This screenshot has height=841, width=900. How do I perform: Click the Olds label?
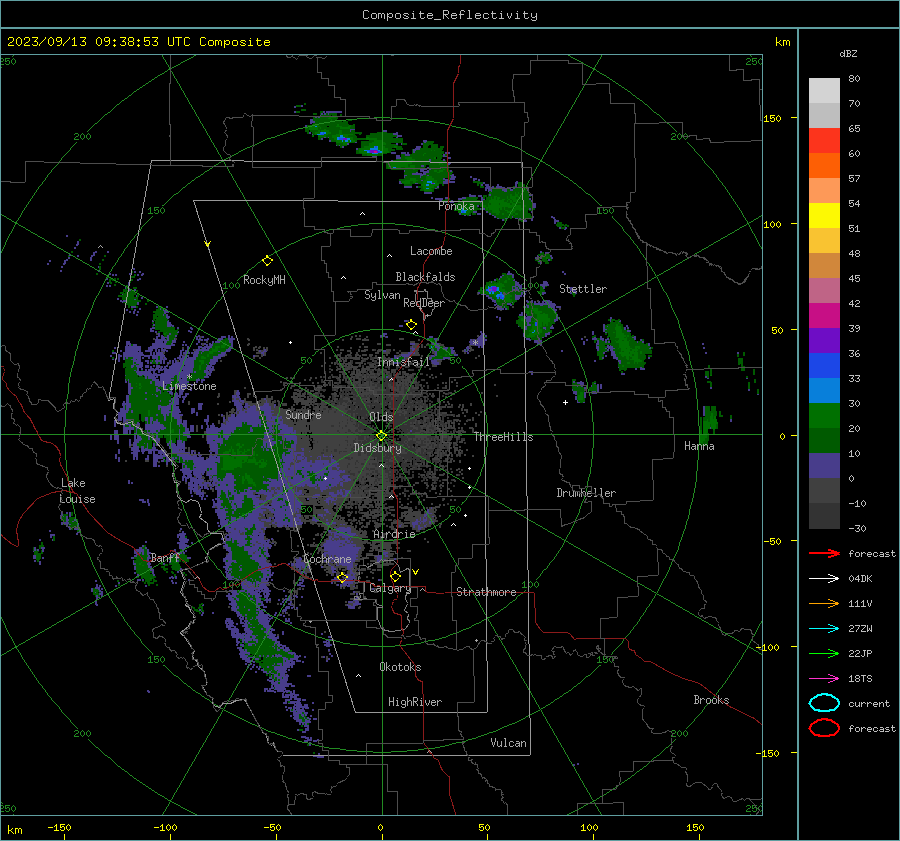pos(381,417)
